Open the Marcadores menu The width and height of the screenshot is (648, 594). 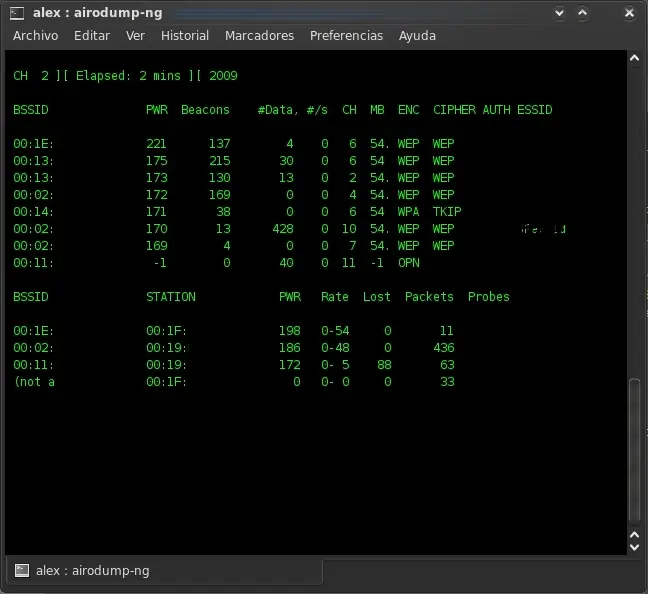(259, 36)
